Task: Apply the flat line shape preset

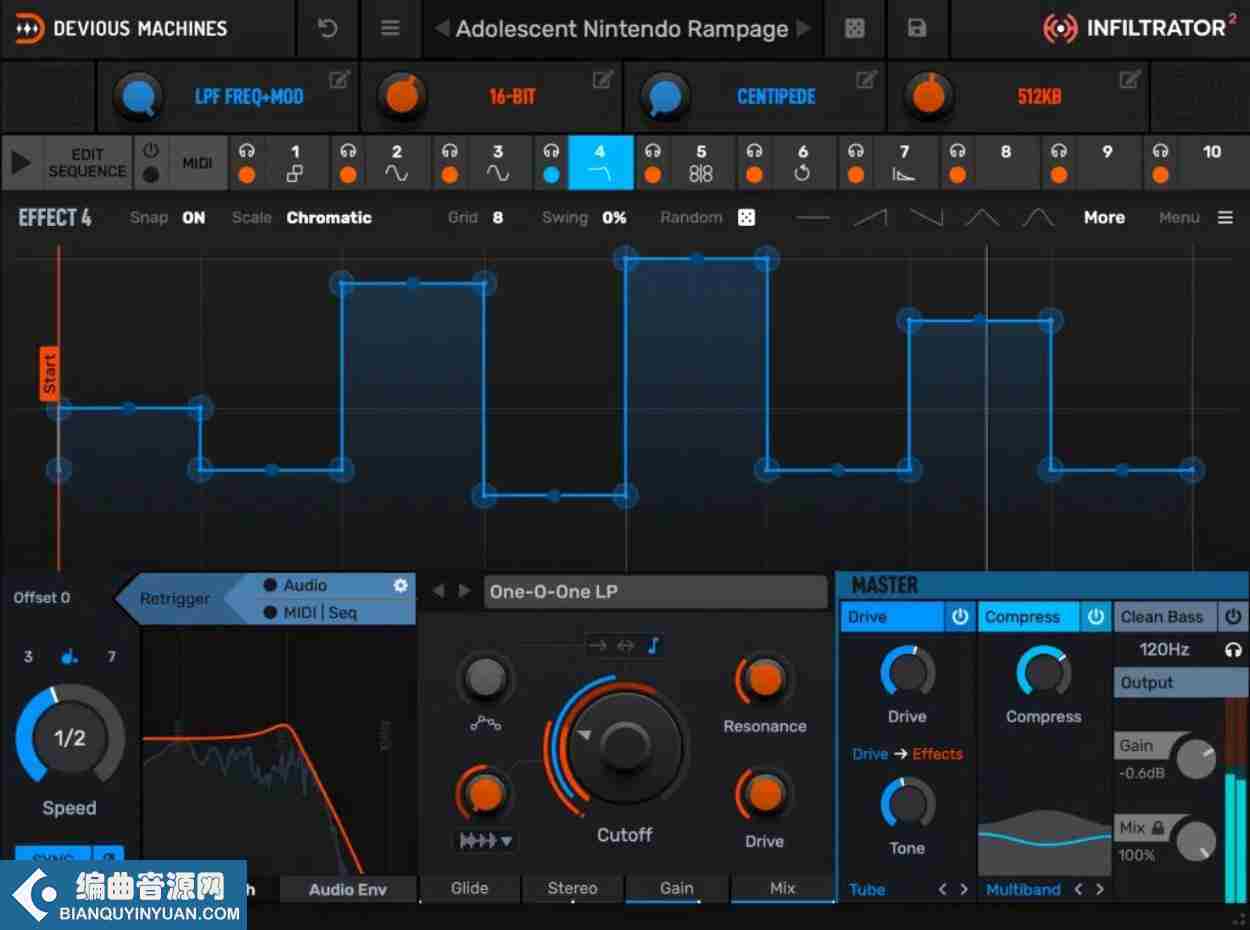Action: 812,217
